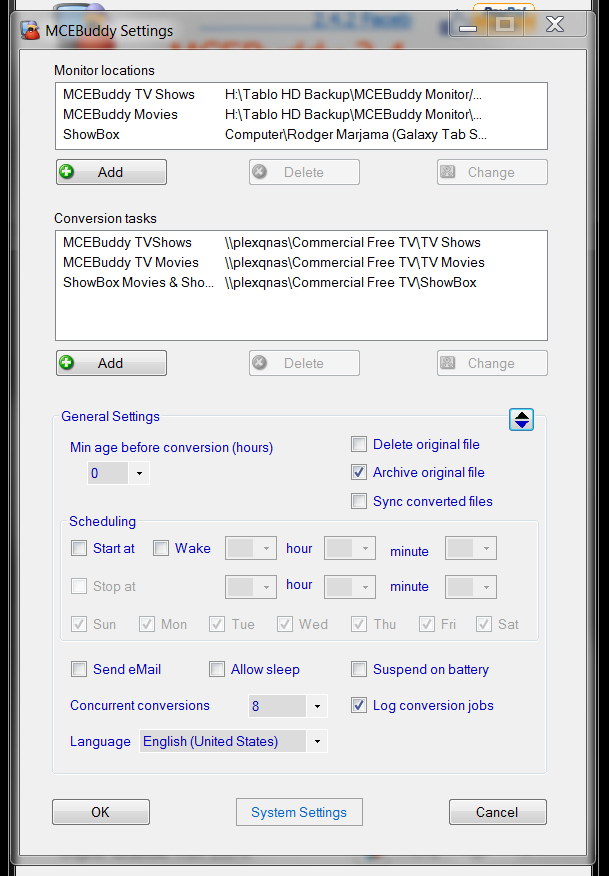Viewport: 609px width, 876px height.
Task: Click Delete button under Monitor locations
Action: [304, 172]
